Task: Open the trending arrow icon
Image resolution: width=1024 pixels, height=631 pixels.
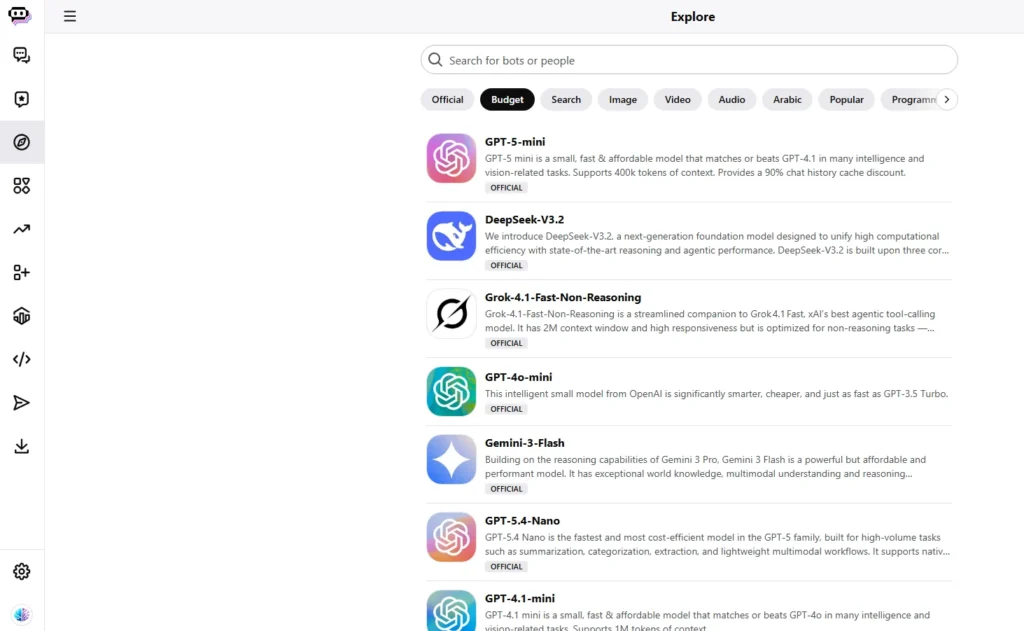Action: pos(22,229)
